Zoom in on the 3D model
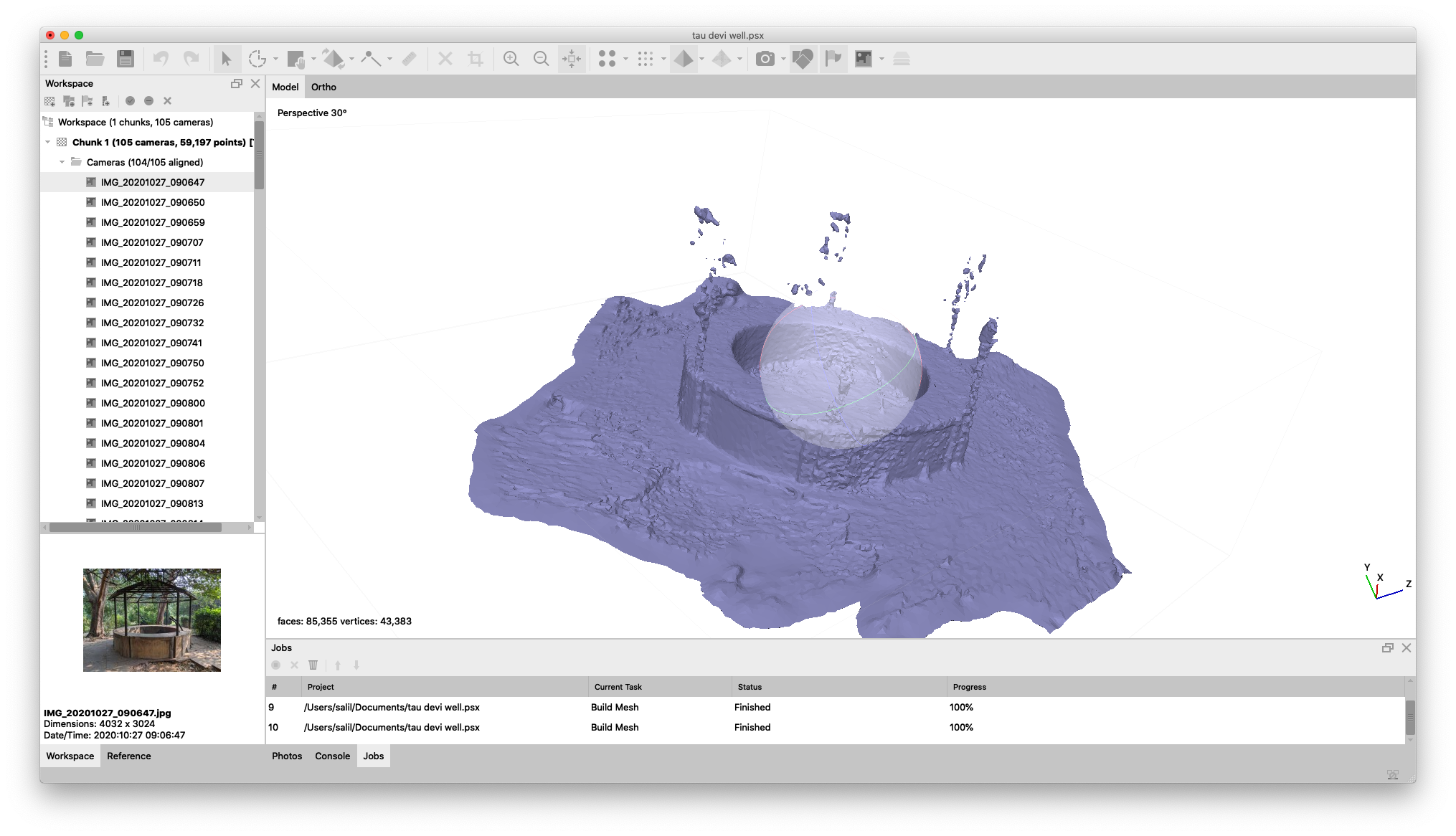The width and height of the screenshot is (1456, 836). (512, 59)
